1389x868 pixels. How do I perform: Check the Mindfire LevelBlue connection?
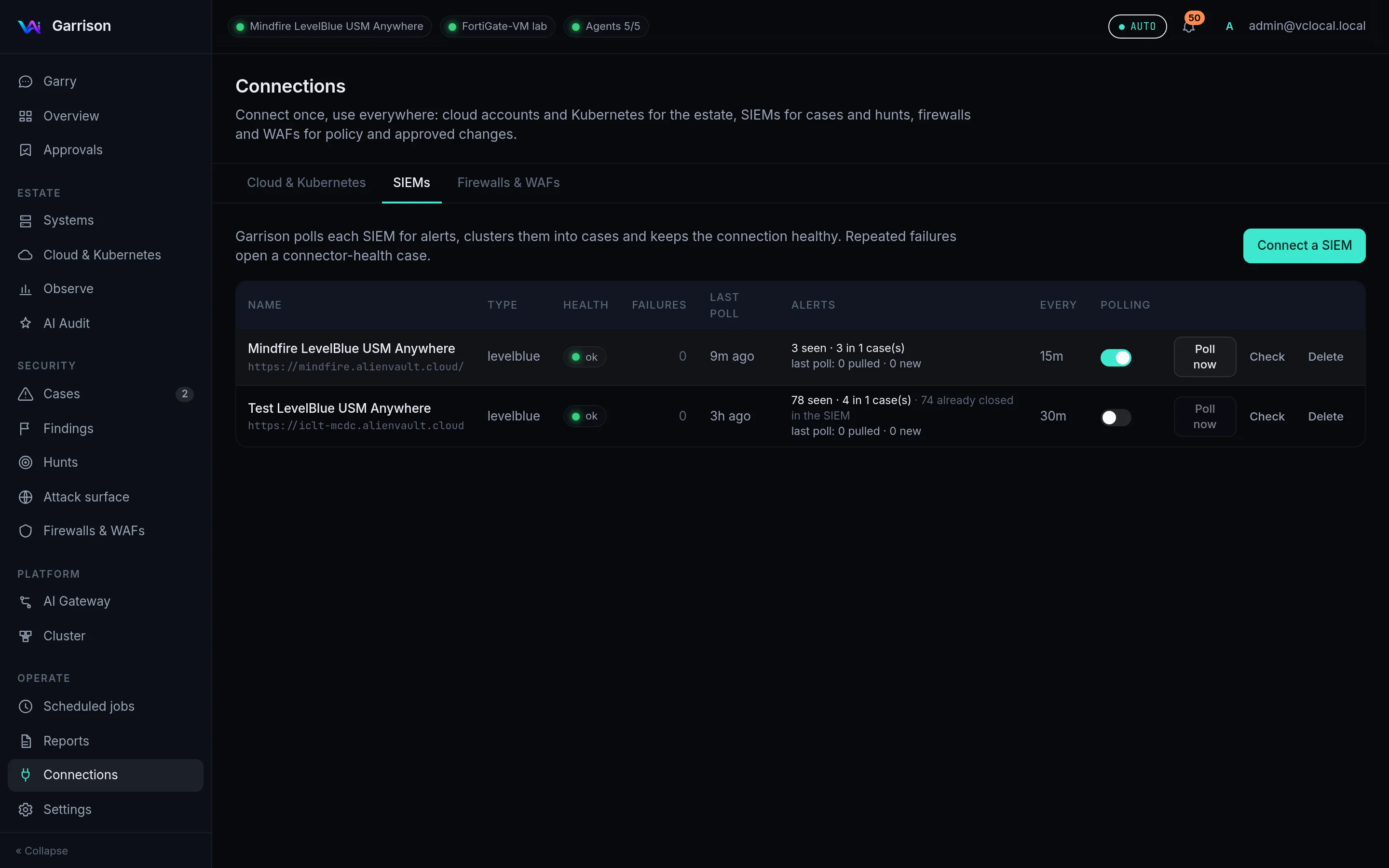tap(1267, 357)
